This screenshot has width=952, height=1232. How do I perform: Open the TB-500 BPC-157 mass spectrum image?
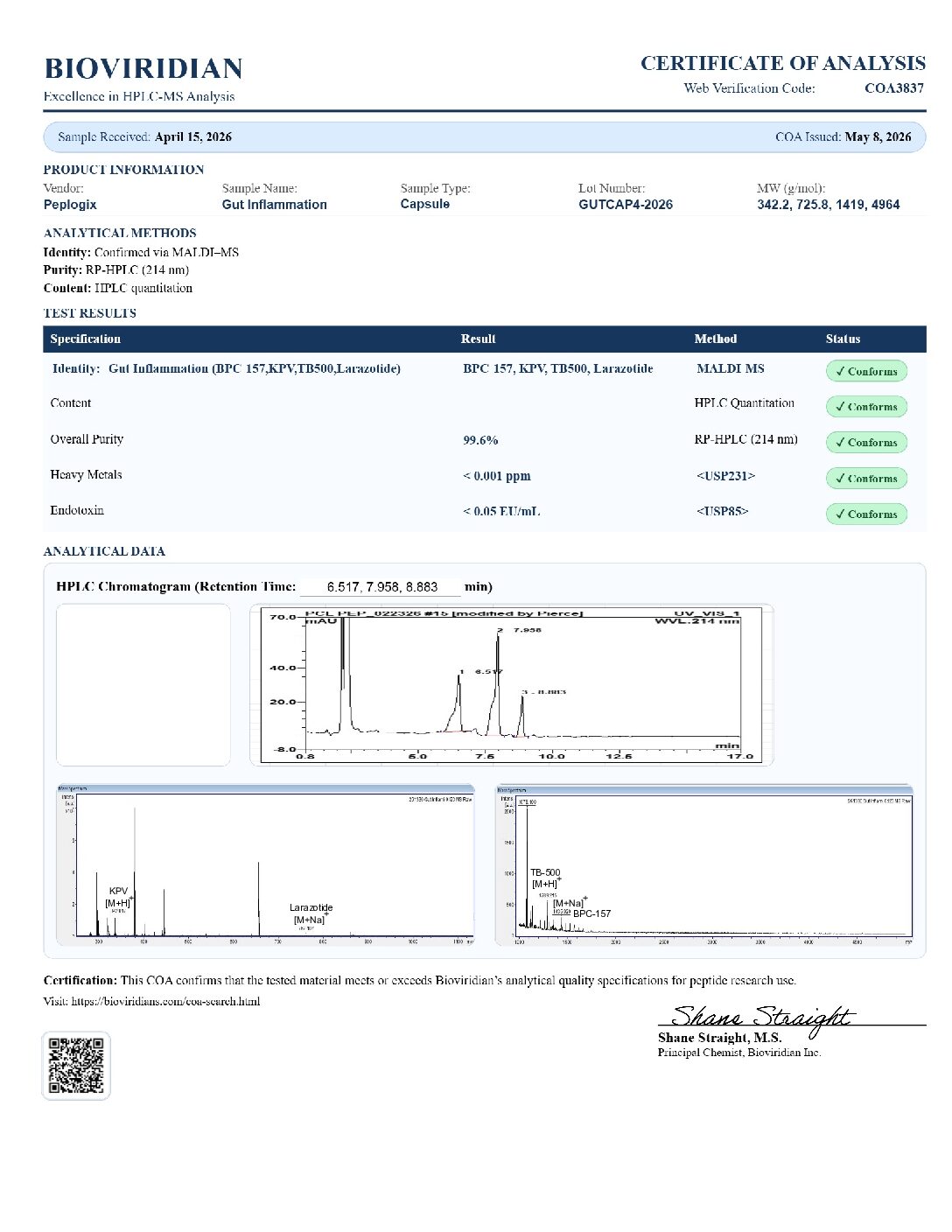[x=704, y=864]
